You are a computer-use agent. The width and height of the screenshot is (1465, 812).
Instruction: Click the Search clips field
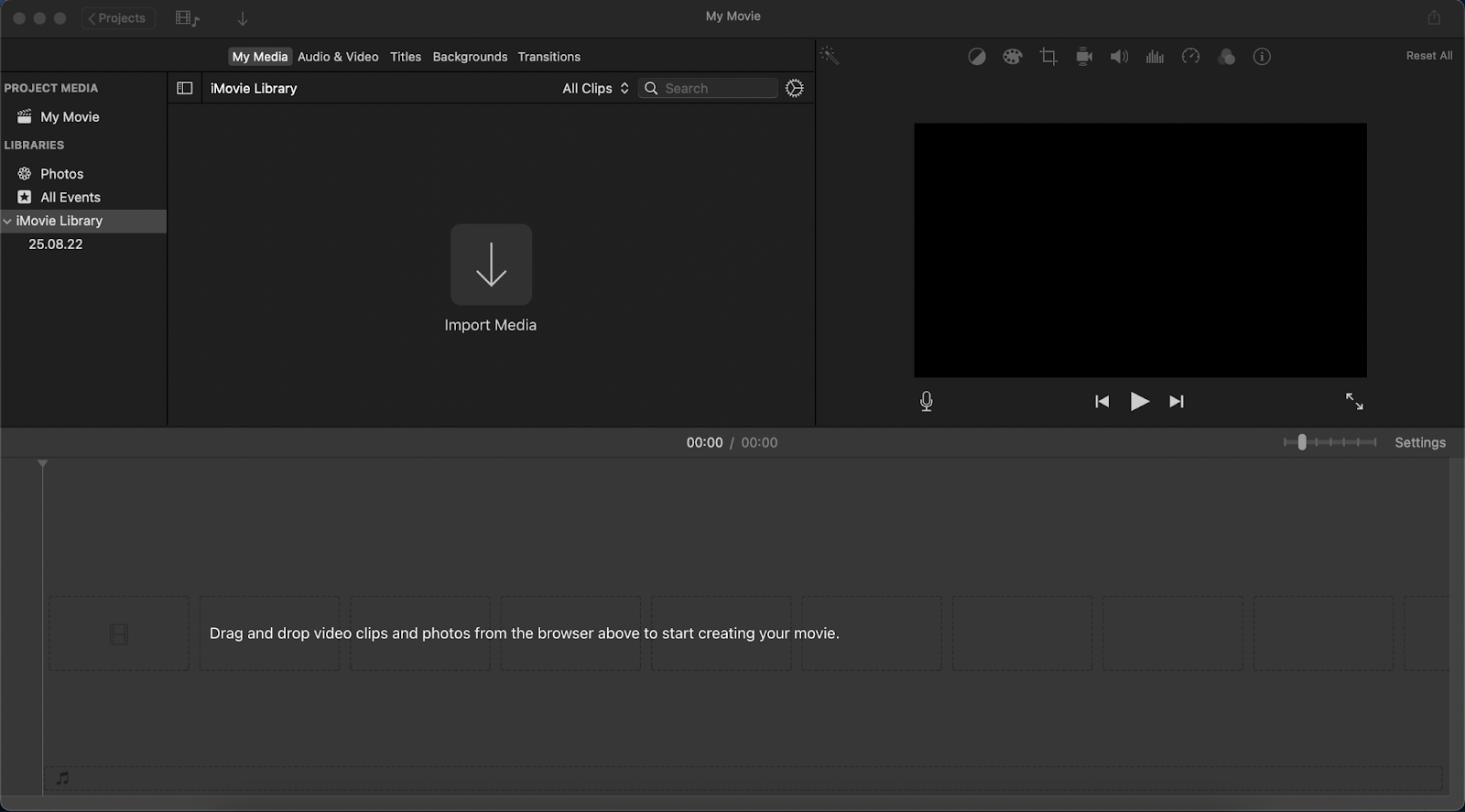pos(708,88)
